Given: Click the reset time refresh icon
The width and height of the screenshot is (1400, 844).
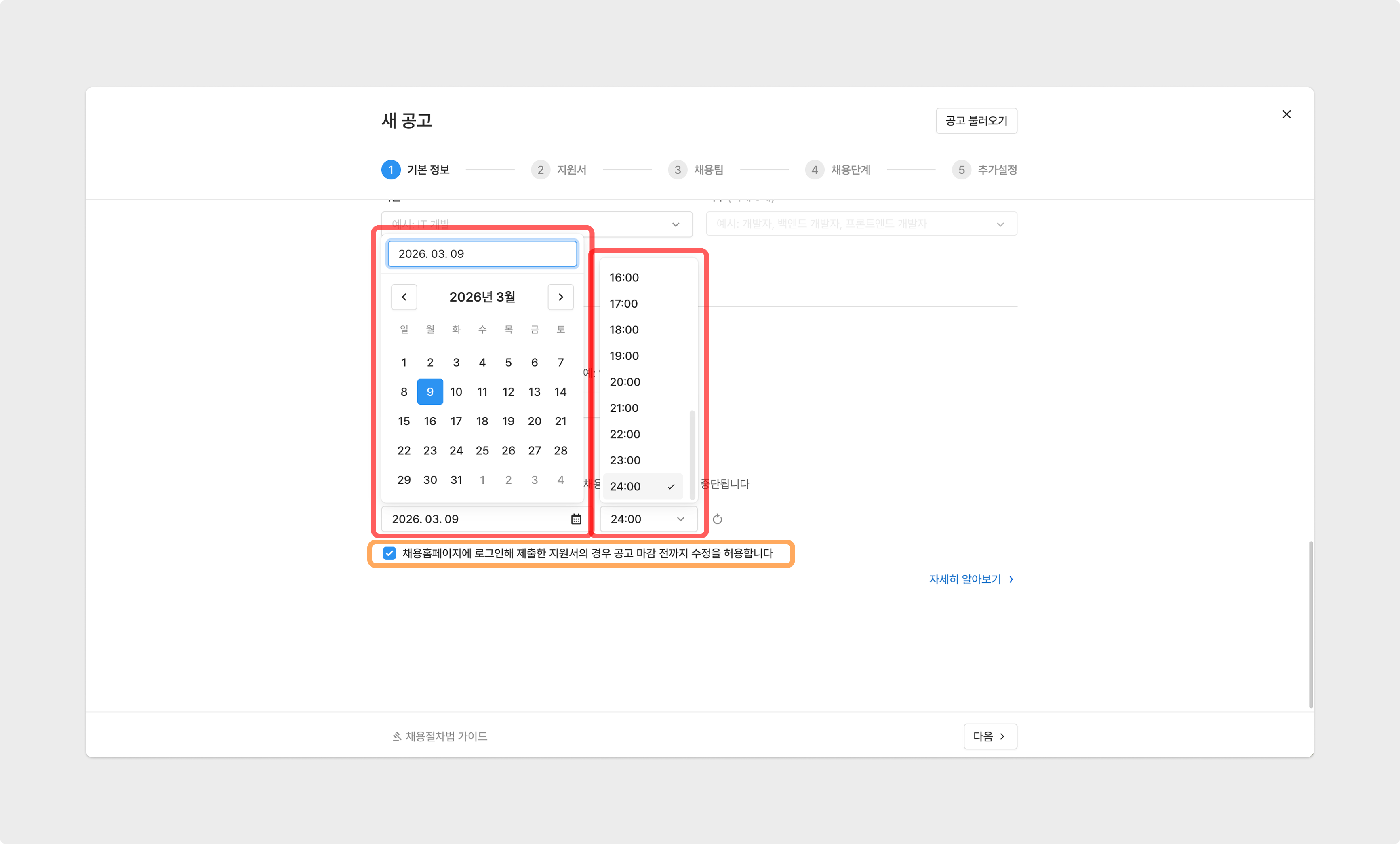Looking at the screenshot, I should point(717,519).
